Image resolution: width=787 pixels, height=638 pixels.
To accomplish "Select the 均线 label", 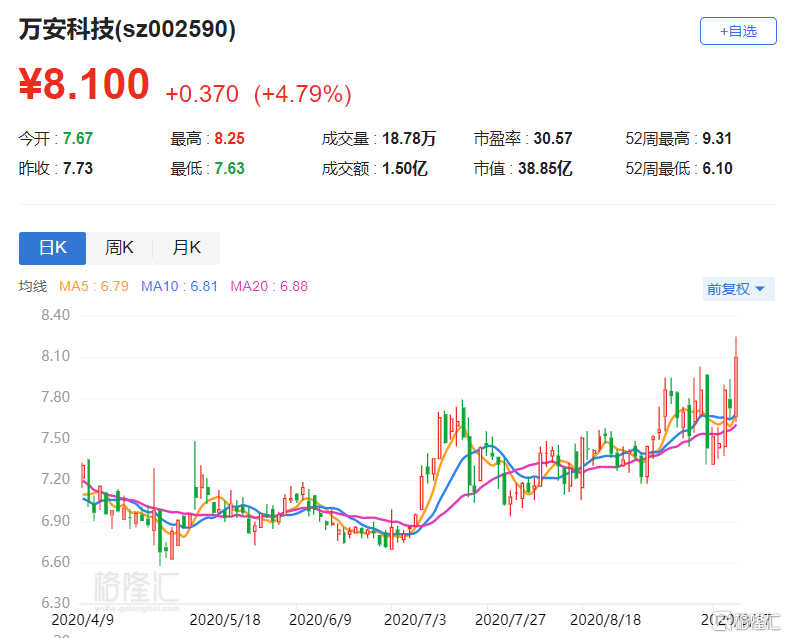I will point(33,286).
